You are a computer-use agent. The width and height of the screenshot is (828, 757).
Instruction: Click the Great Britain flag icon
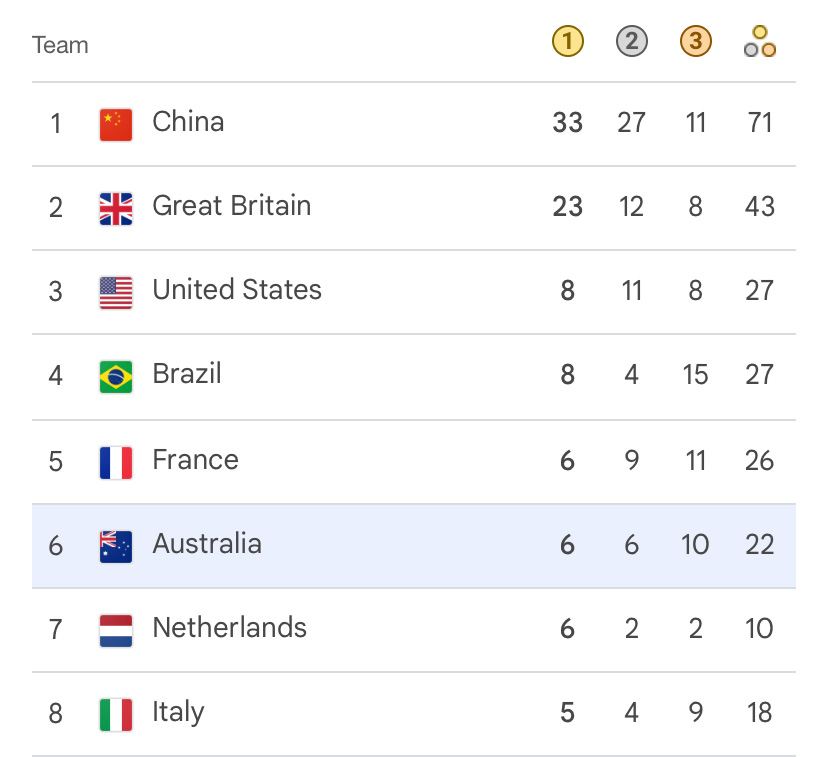[116, 209]
